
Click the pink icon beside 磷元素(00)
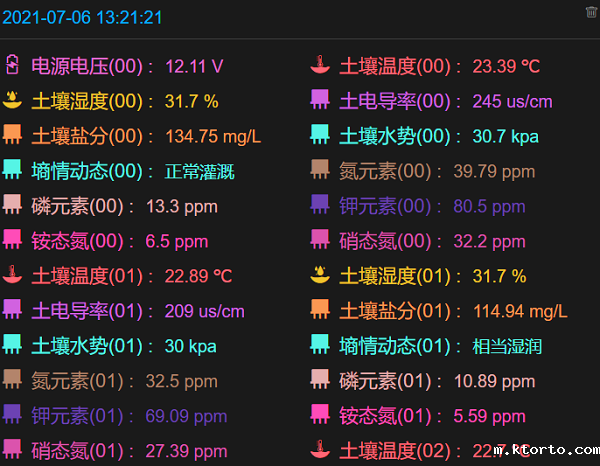point(12,205)
